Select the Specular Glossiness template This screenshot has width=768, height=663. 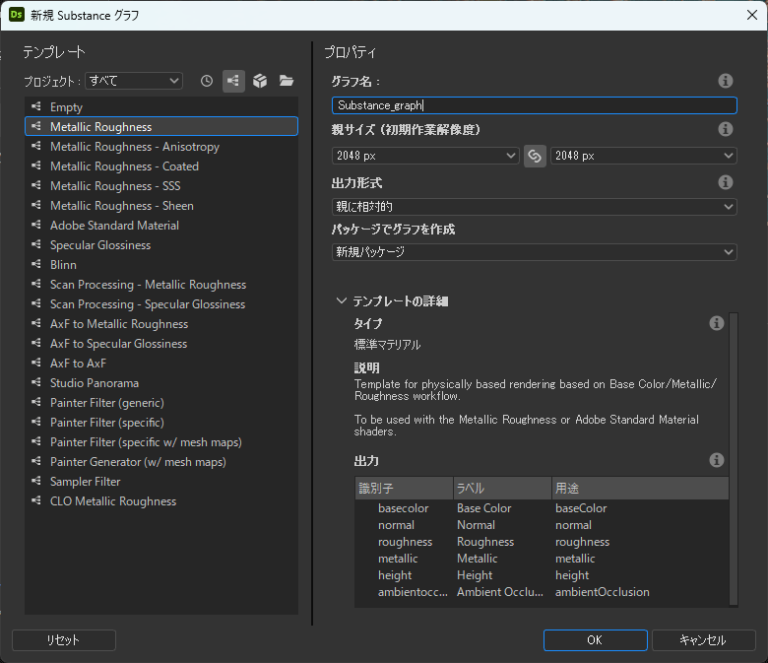coord(100,245)
